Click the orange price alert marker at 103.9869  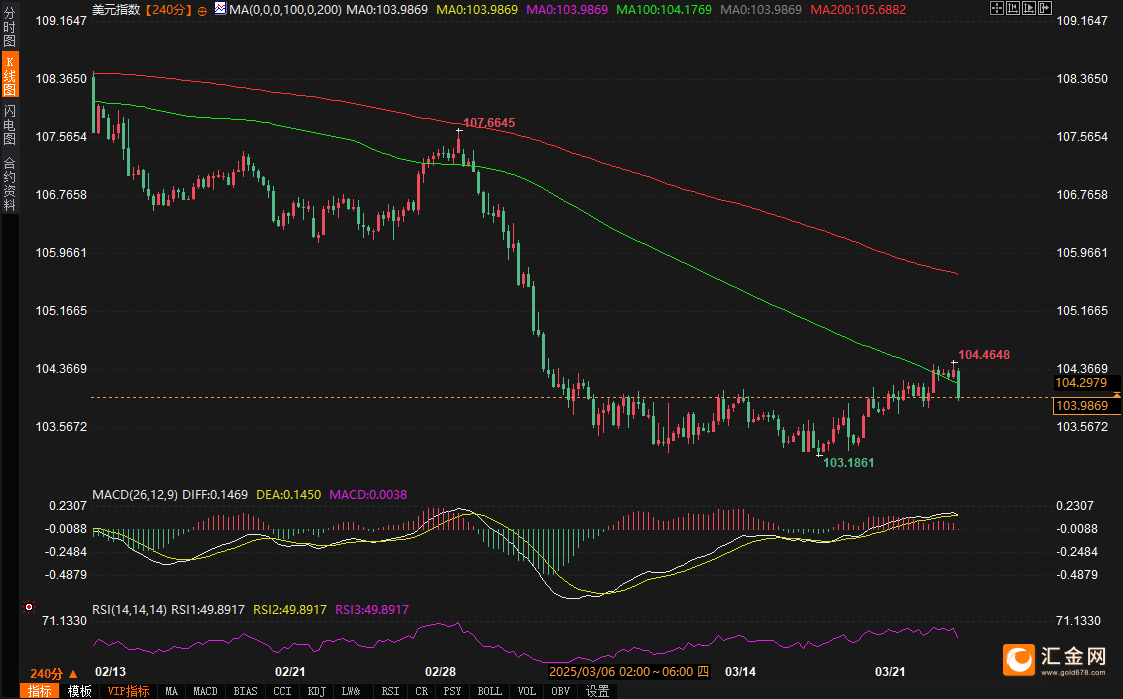(1117, 395)
